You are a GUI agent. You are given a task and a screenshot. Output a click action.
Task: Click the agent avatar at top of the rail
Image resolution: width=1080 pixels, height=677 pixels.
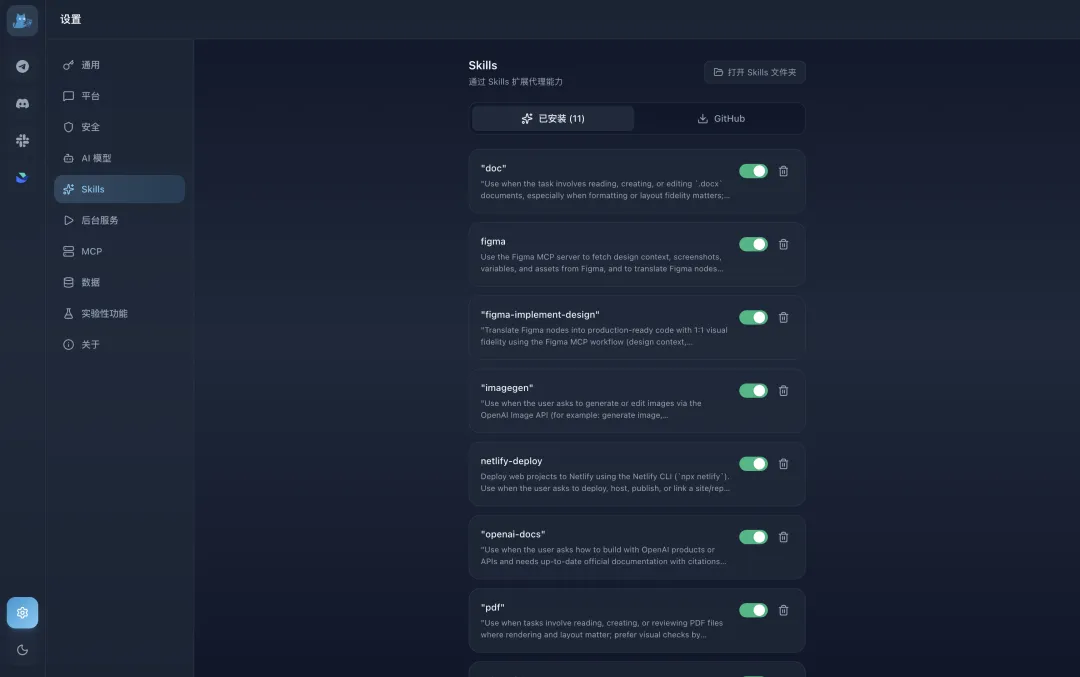click(22, 20)
